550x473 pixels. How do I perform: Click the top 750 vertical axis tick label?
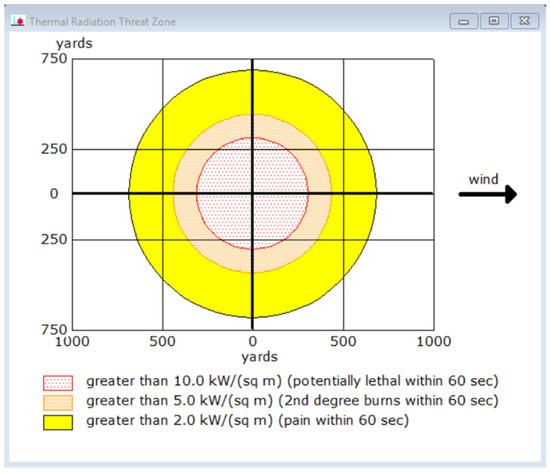point(54,58)
